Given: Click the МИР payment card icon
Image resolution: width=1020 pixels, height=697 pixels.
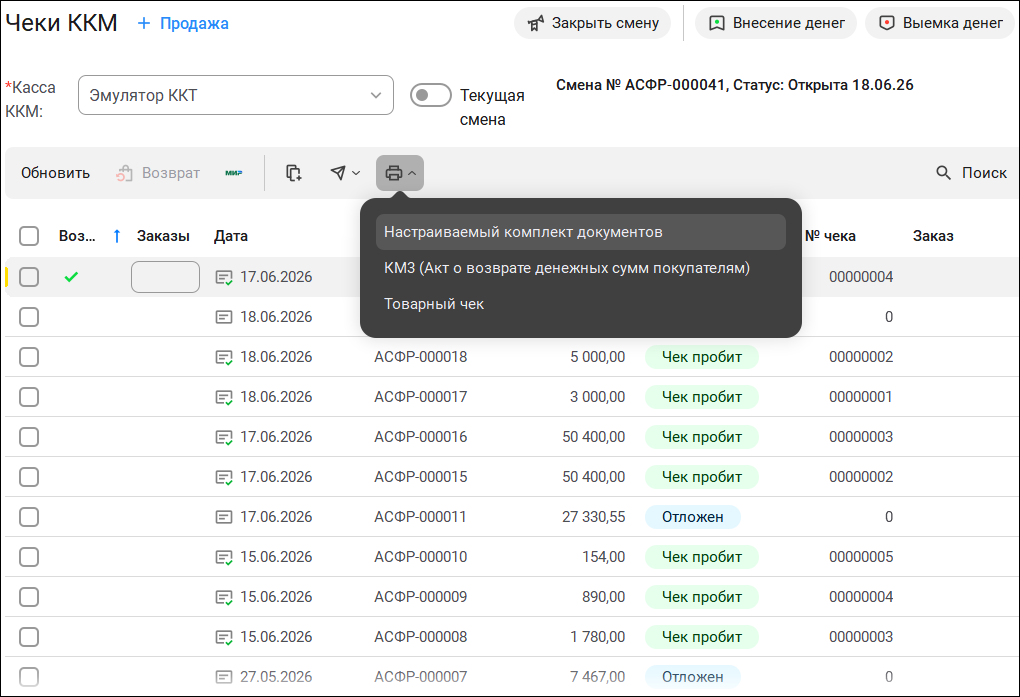Looking at the screenshot, I should pyautogui.click(x=234, y=173).
